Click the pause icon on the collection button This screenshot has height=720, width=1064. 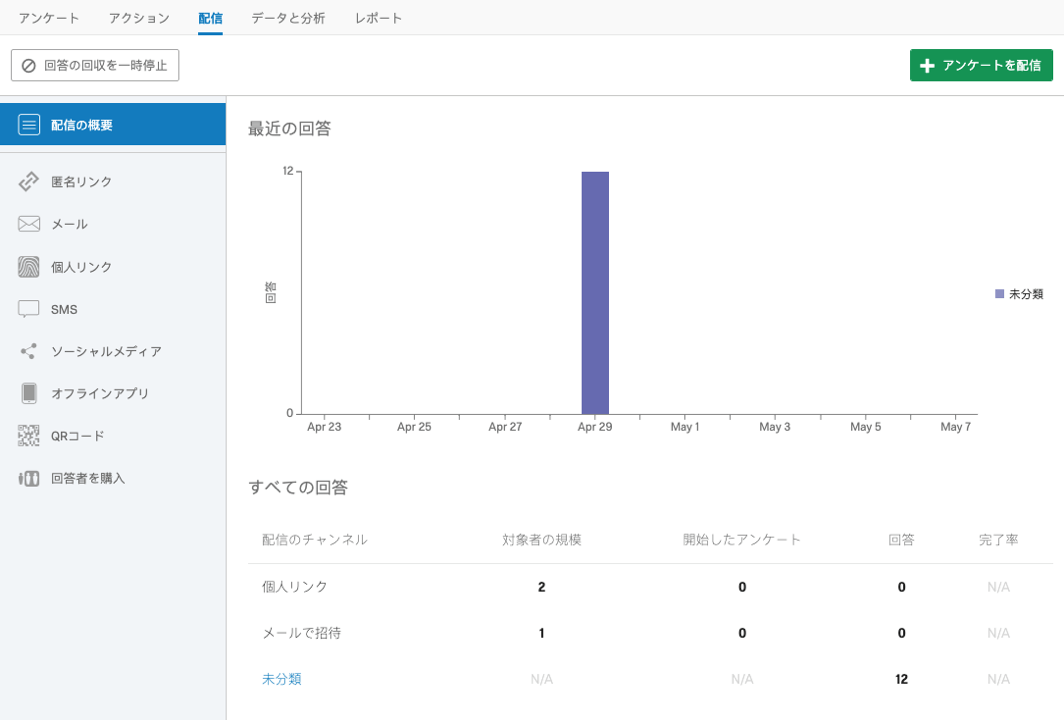(27, 64)
